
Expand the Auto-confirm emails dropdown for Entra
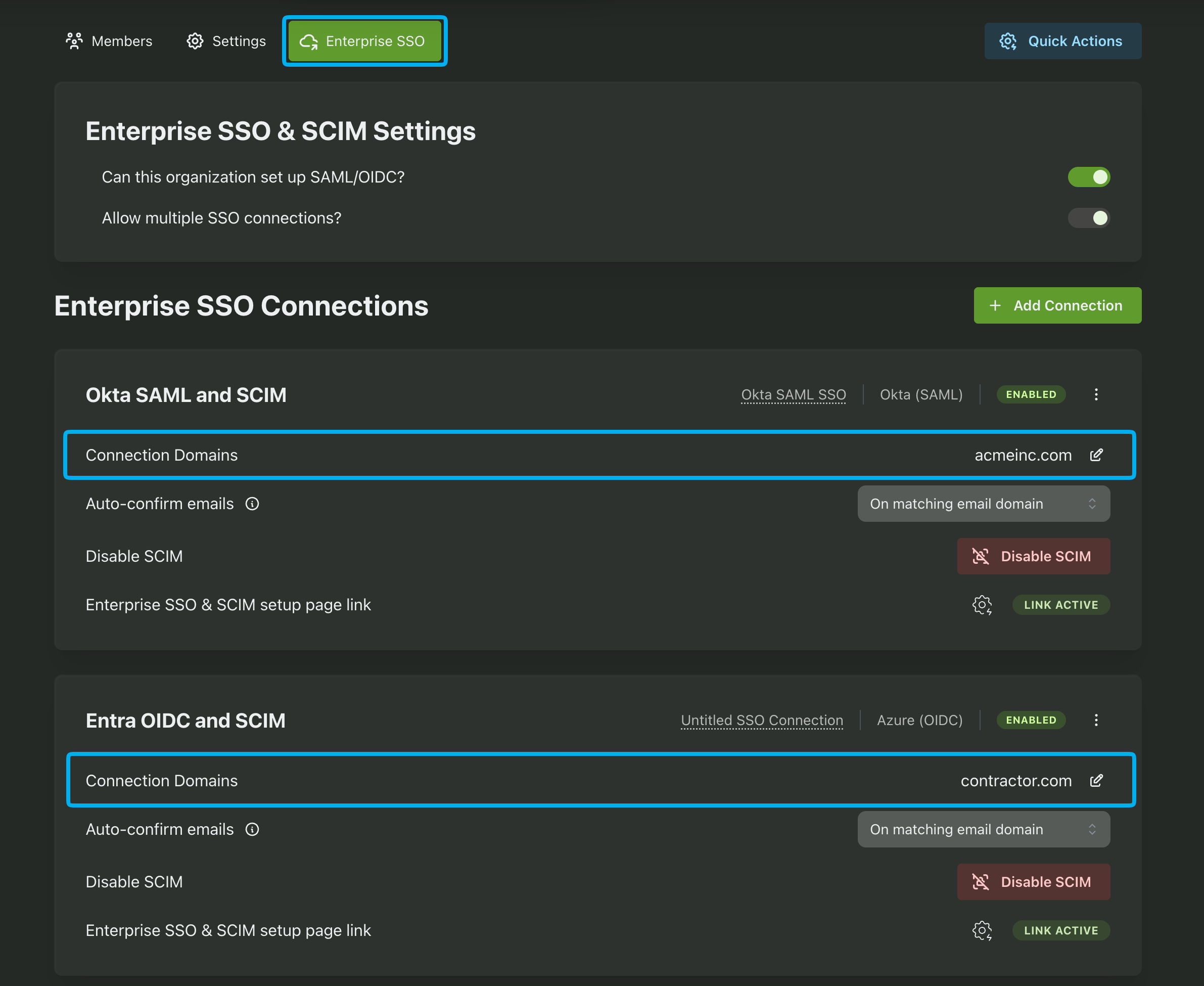tap(984, 829)
